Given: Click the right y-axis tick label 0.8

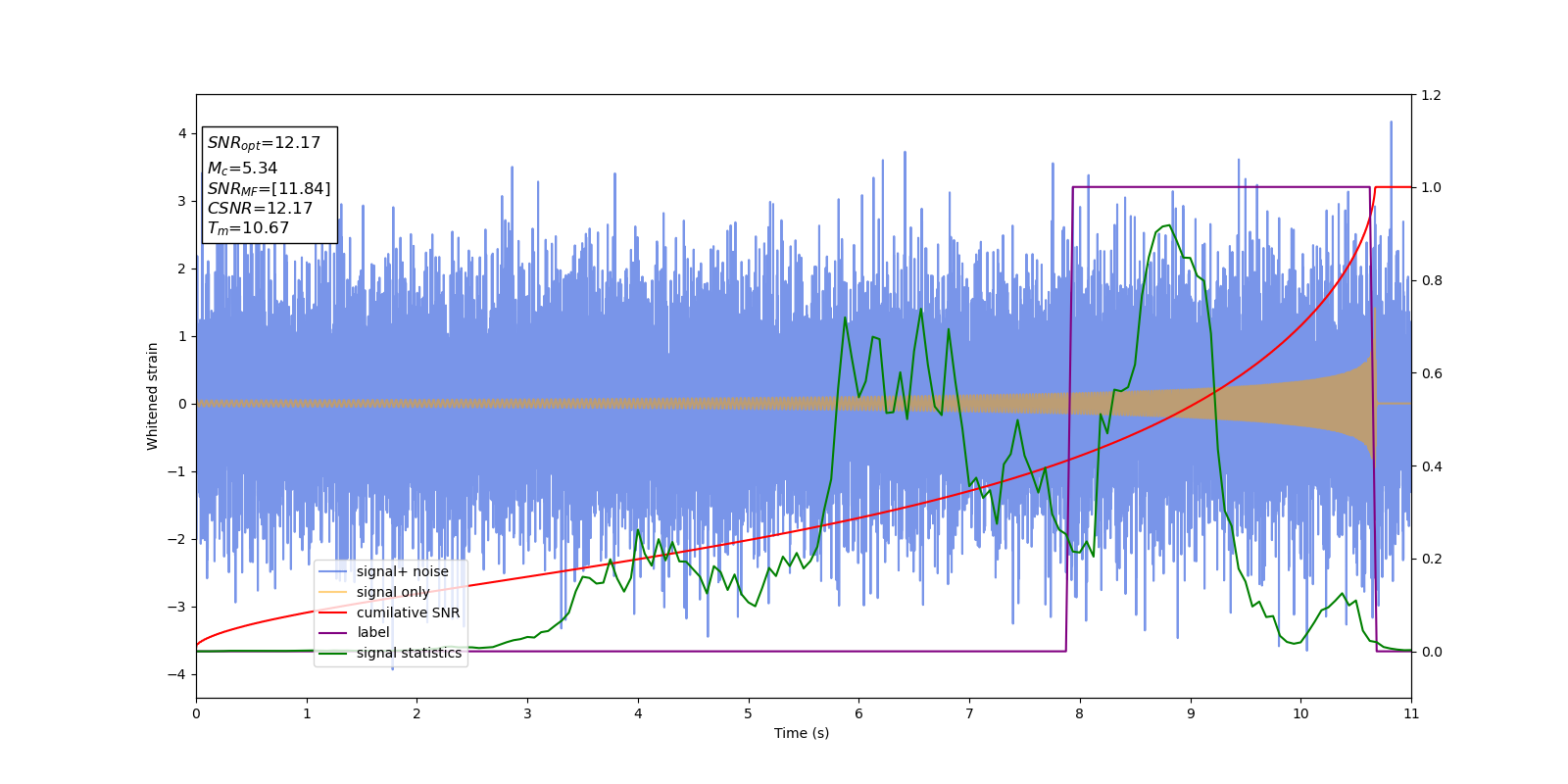Looking at the screenshot, I should [1431, 280].
